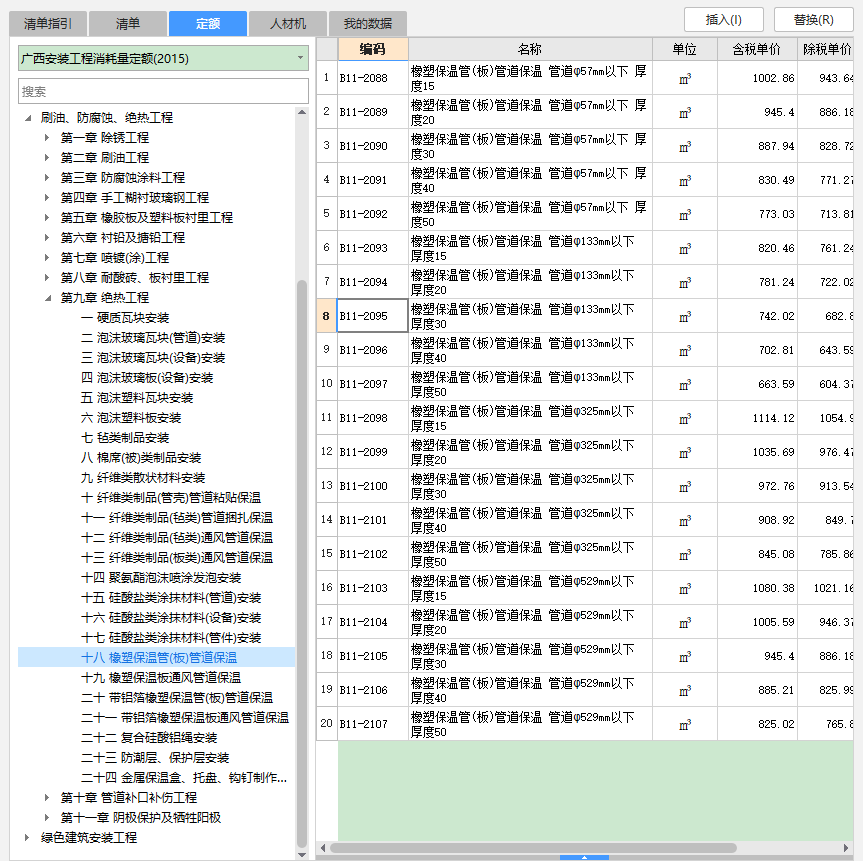The image size is (863, 861).
Task: Click the 搜索 input field
Action: click(163, 91)
